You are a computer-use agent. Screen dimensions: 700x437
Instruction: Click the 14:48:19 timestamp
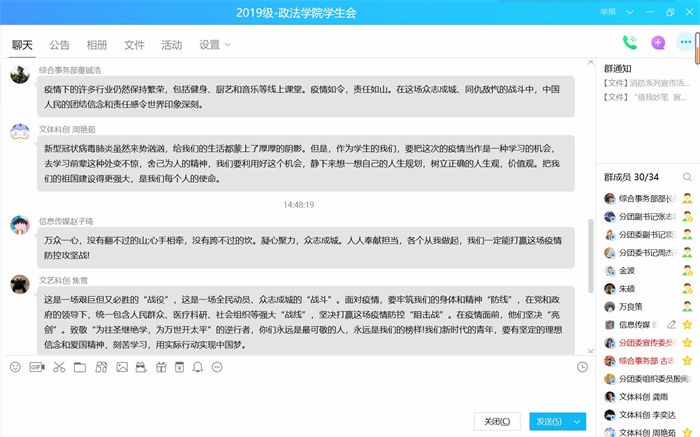point(299,205)
